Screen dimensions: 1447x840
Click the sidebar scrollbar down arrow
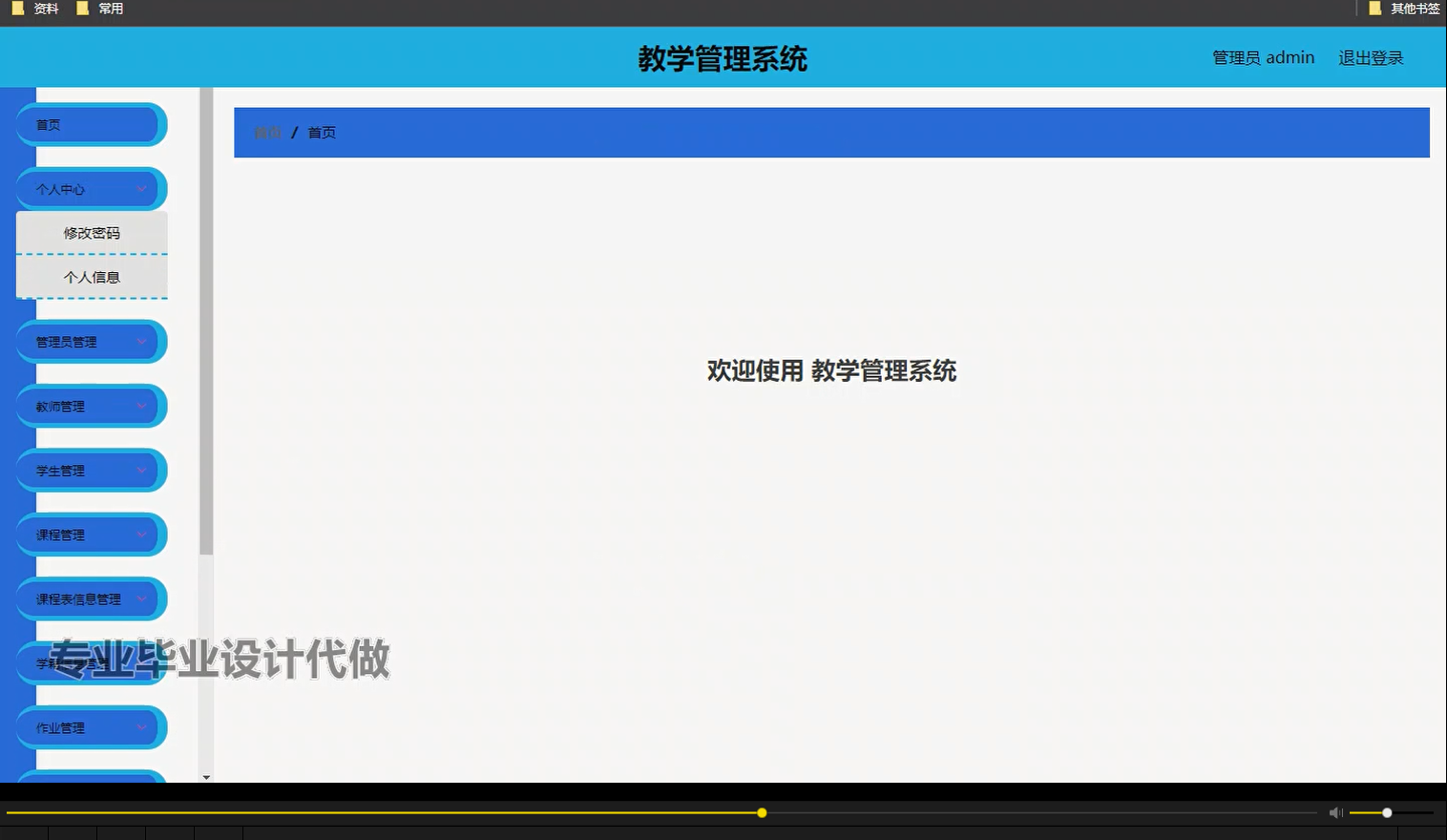click(x=206, y=776)
